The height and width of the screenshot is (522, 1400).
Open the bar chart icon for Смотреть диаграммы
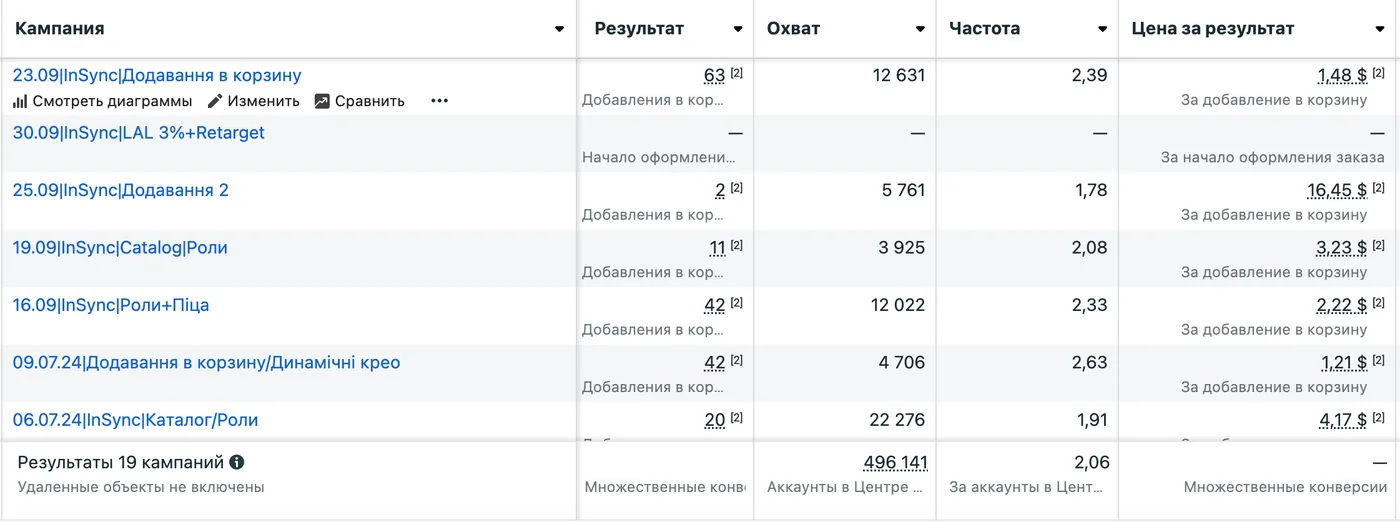[x=20, y=101]
